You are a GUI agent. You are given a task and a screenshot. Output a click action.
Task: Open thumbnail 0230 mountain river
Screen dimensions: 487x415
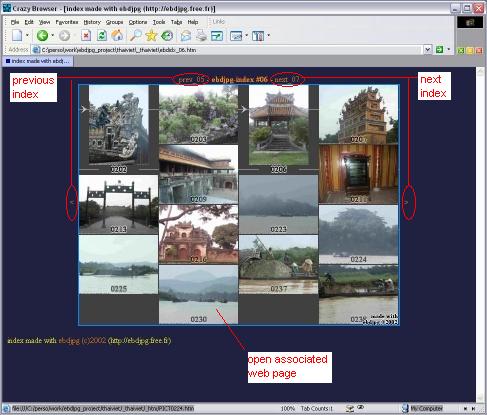click(x=198, y=294)
